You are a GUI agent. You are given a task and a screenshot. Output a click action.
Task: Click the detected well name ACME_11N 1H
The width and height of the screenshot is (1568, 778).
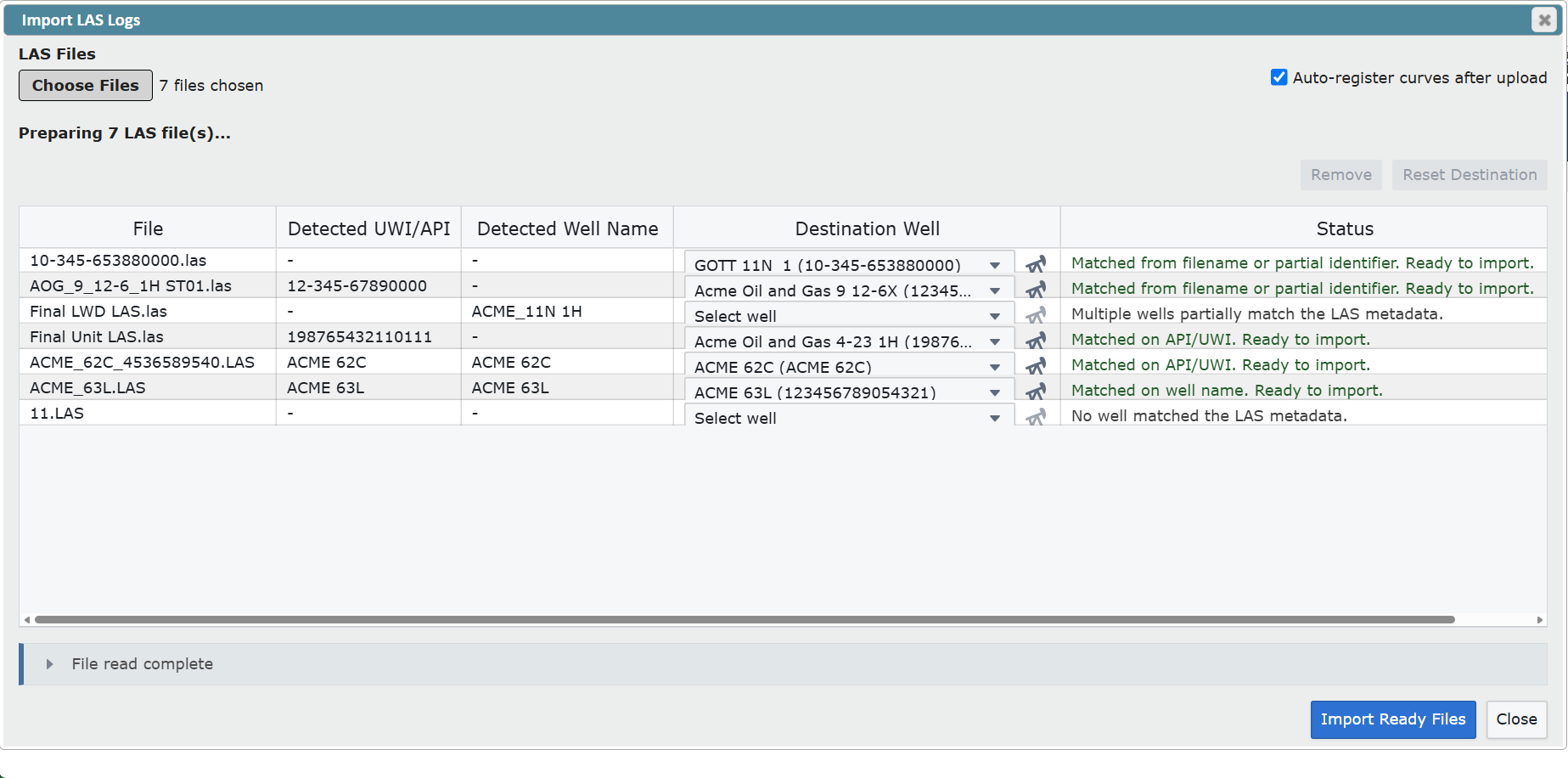(x=526, y=312)
